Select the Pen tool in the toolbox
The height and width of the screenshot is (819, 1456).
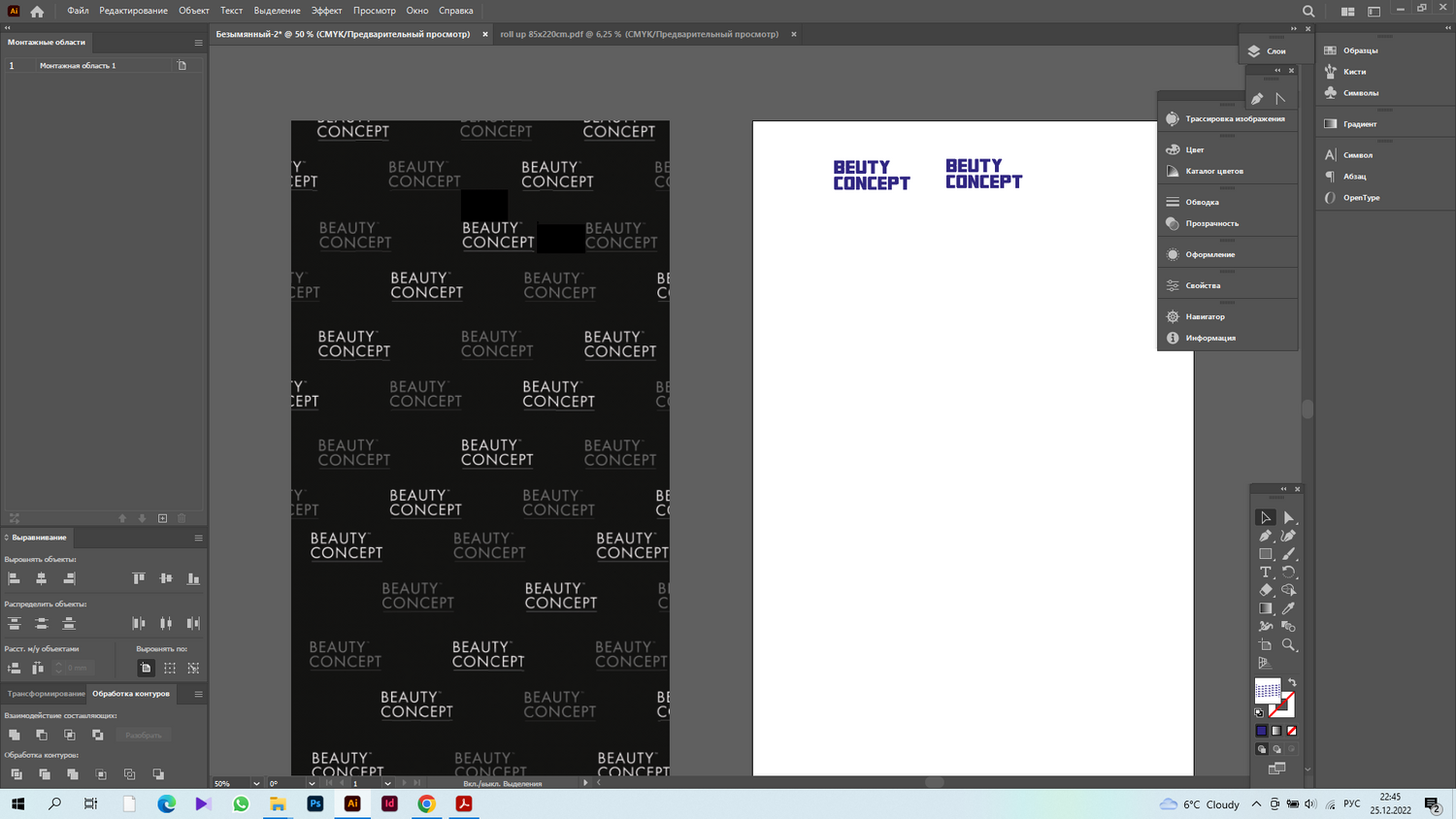tap(1266, 536)
